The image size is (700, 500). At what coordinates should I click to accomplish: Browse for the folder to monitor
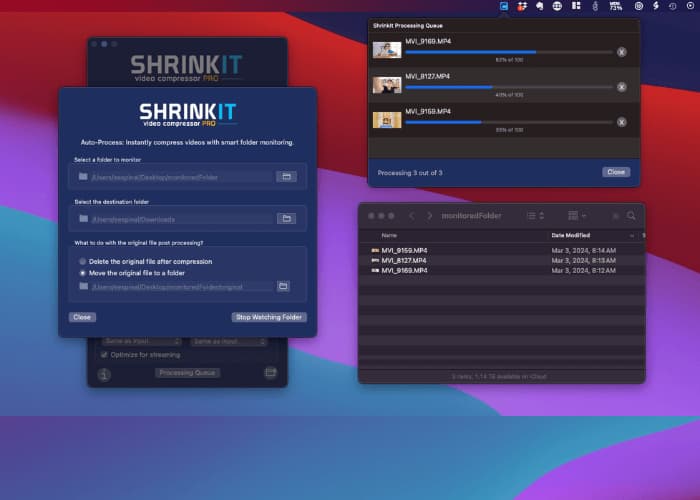[x=286, y=177]
